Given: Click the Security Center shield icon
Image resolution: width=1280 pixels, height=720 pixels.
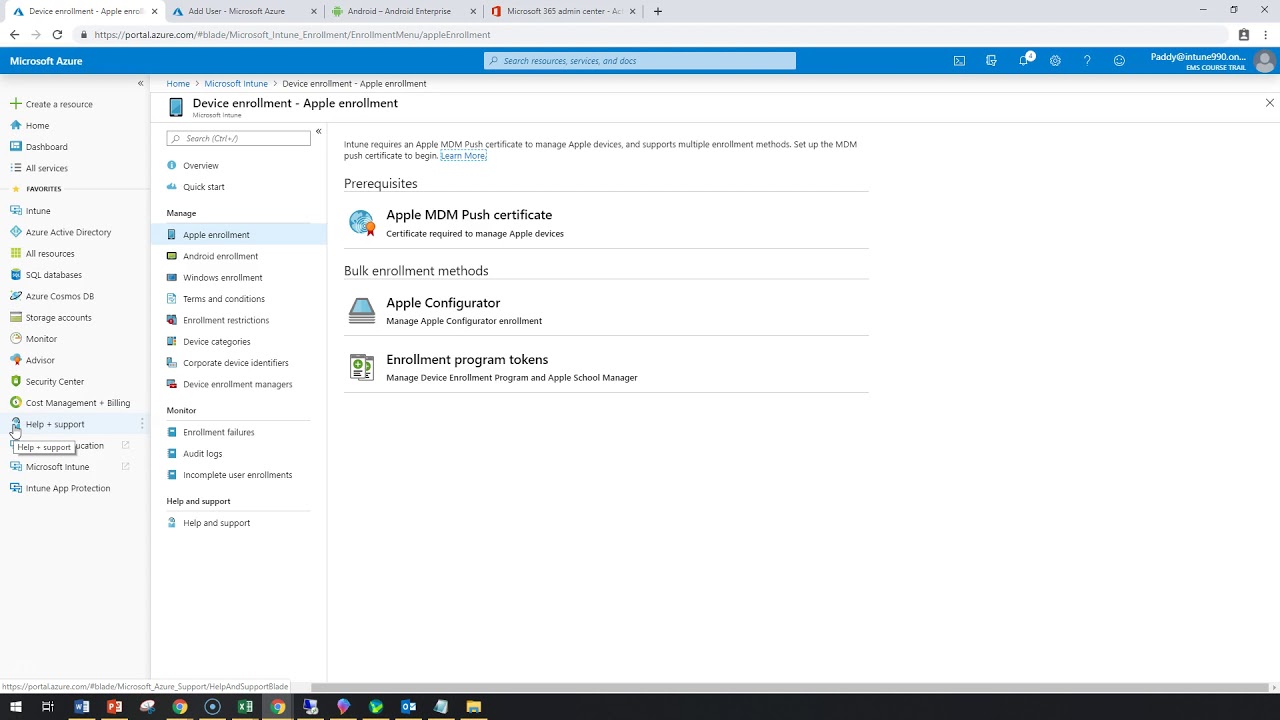Looking at the screenshot, I should click(16, 381).
